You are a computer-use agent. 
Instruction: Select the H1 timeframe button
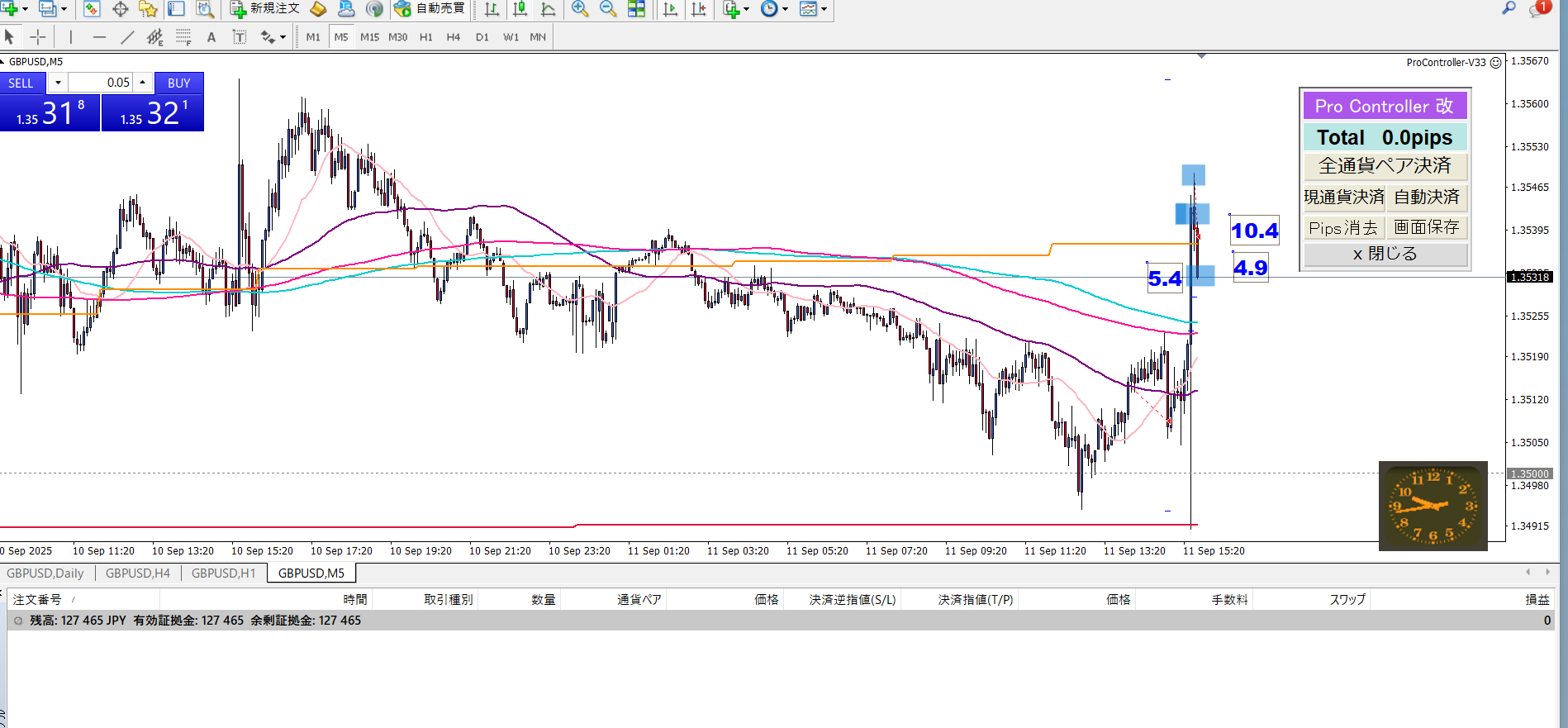[x=425, y=37]
